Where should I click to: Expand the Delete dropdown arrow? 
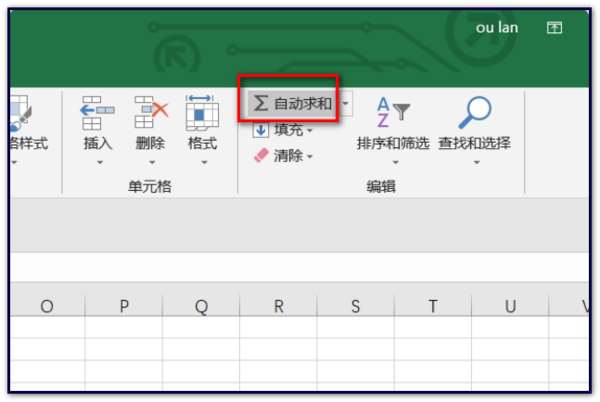coord(152,163)
